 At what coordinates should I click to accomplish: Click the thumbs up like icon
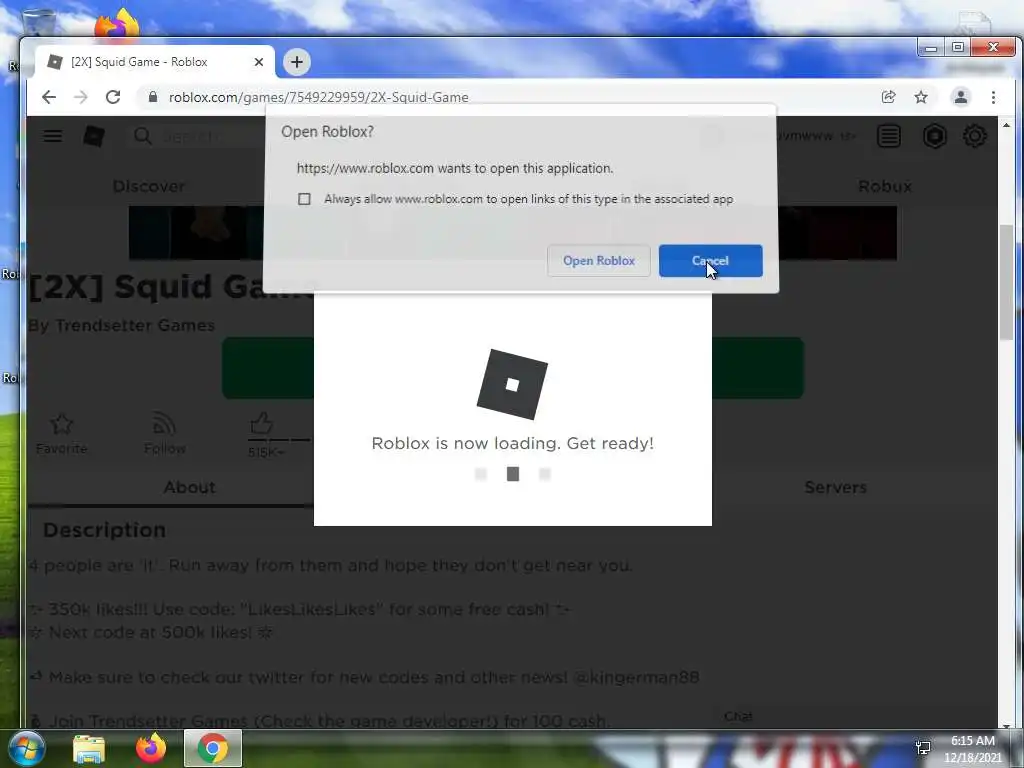[x=261, y=423]
